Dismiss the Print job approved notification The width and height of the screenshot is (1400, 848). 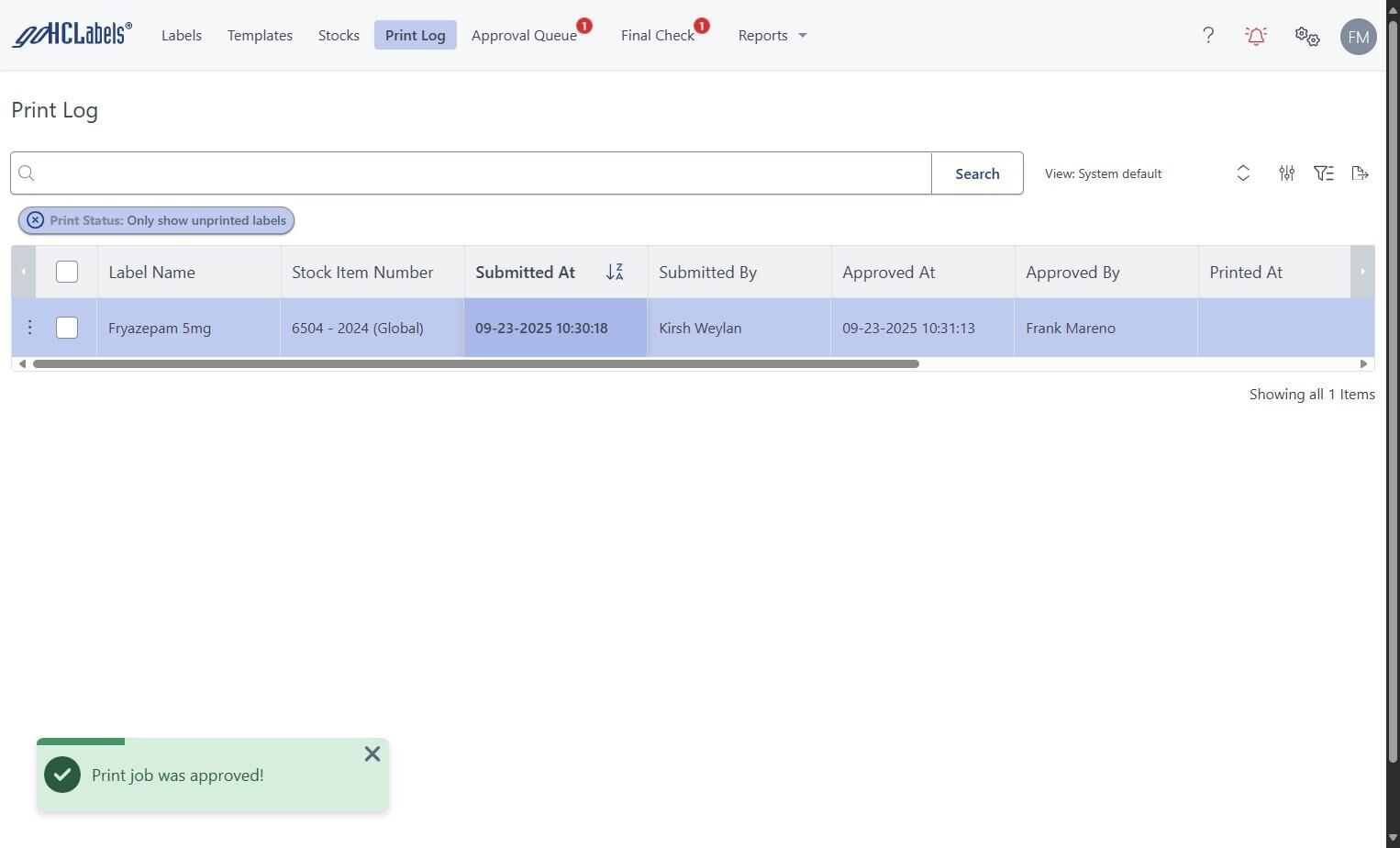click(372, 753)
